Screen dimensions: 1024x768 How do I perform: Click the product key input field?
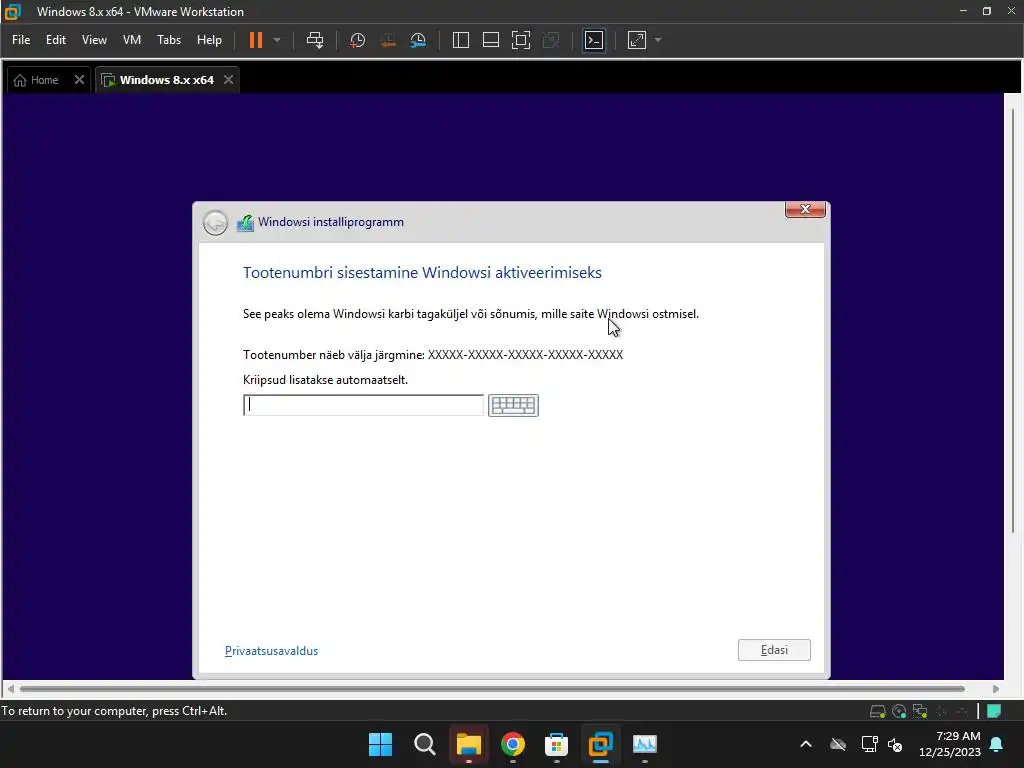363,405
